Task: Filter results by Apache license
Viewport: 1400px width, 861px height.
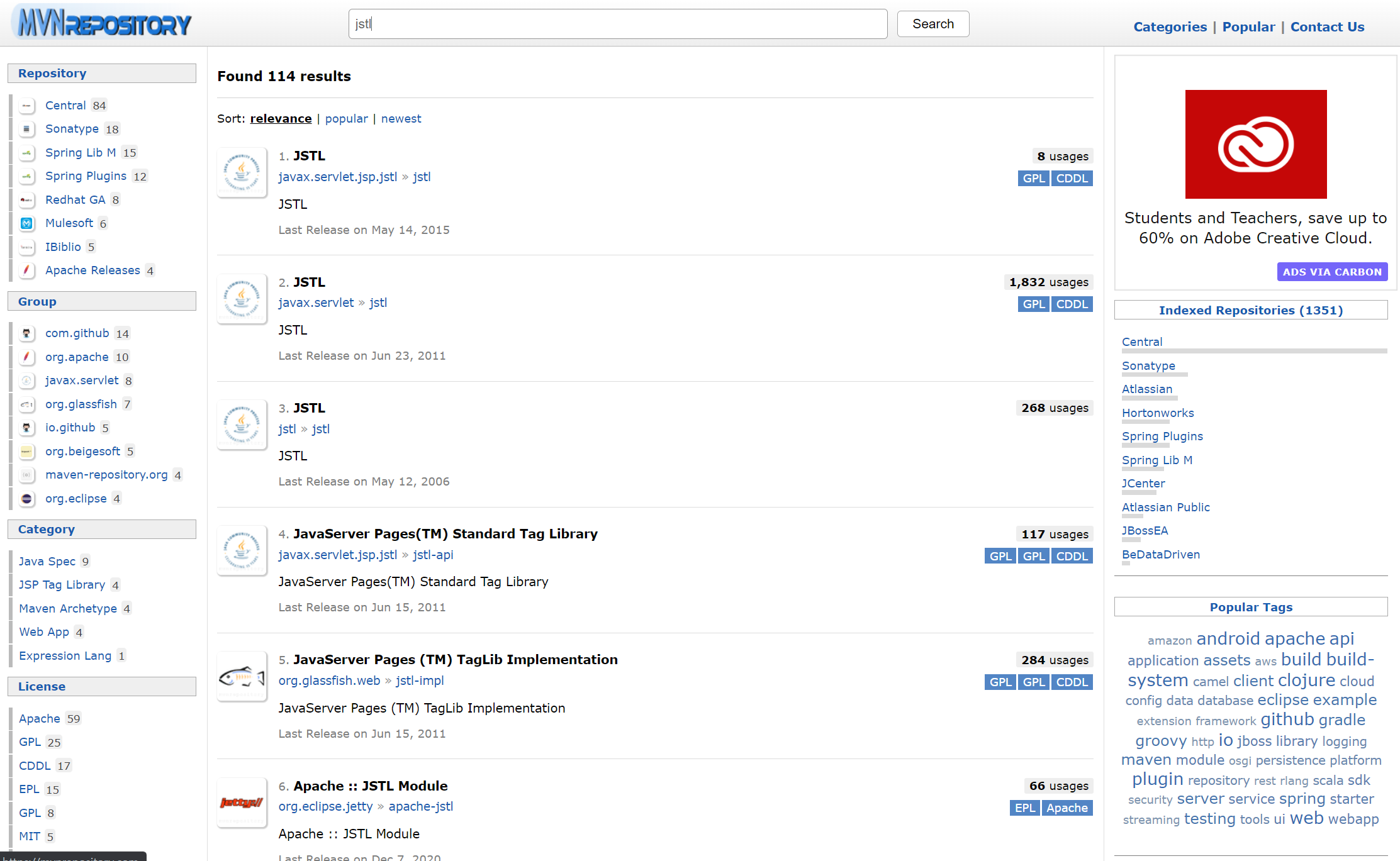Action: point(39,718)
